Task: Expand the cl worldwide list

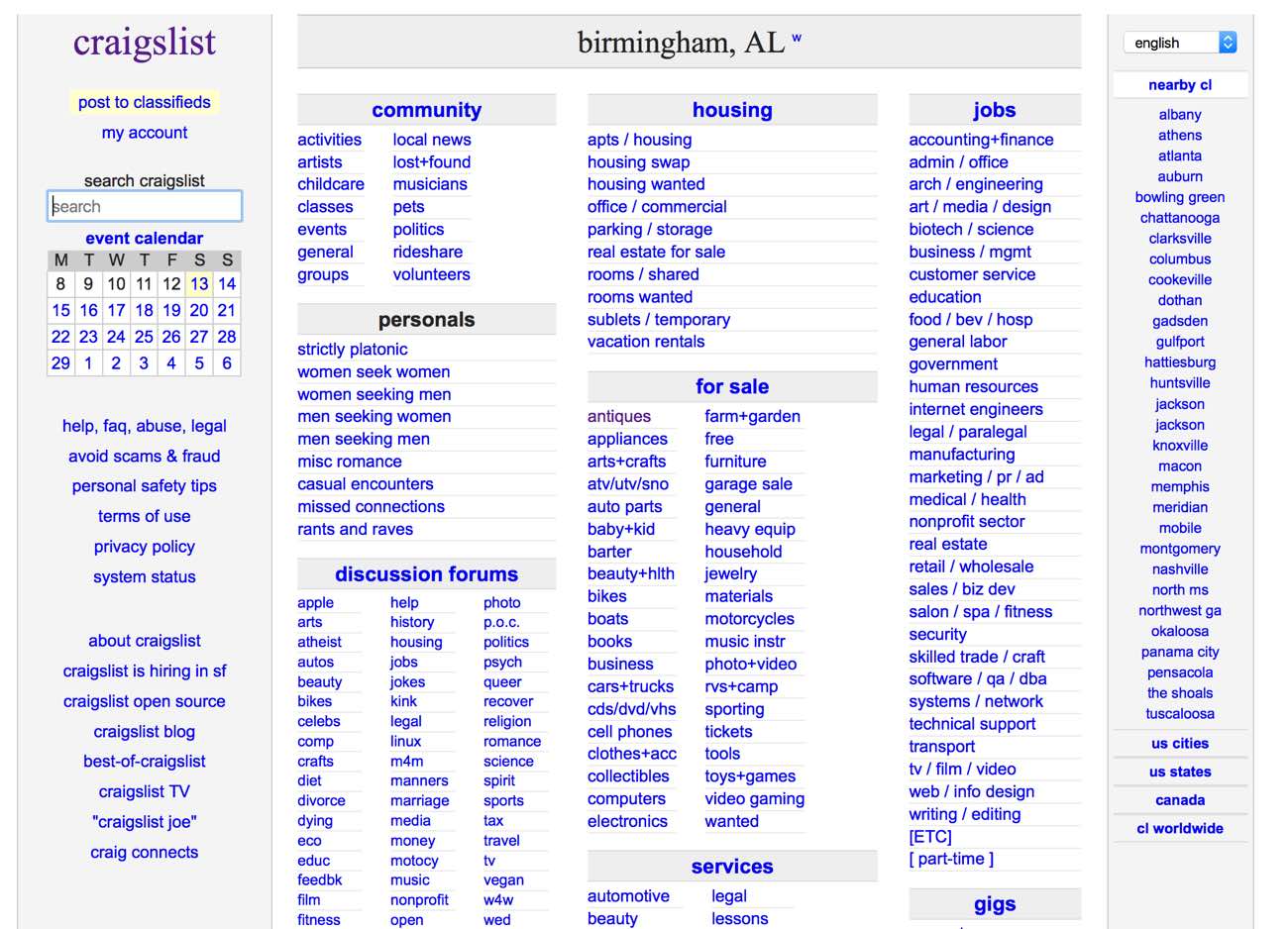Action: click(1180, 829)
